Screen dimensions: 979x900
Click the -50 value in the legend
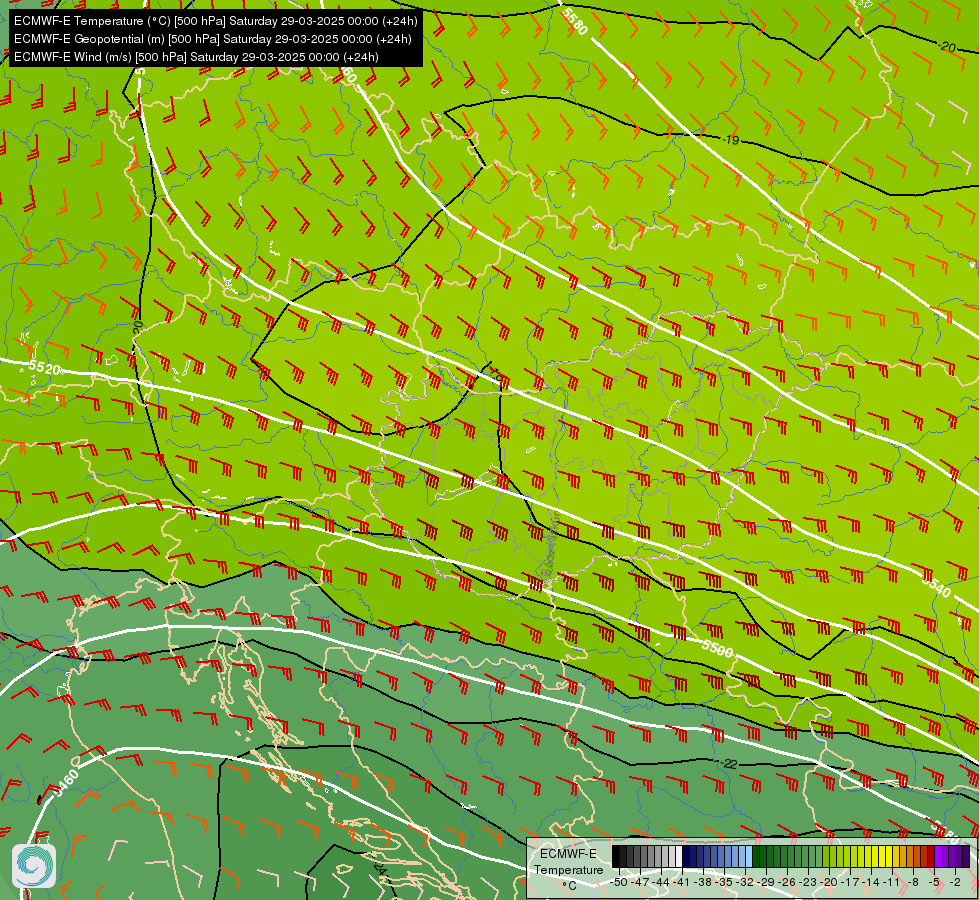(x=619, y=882)
